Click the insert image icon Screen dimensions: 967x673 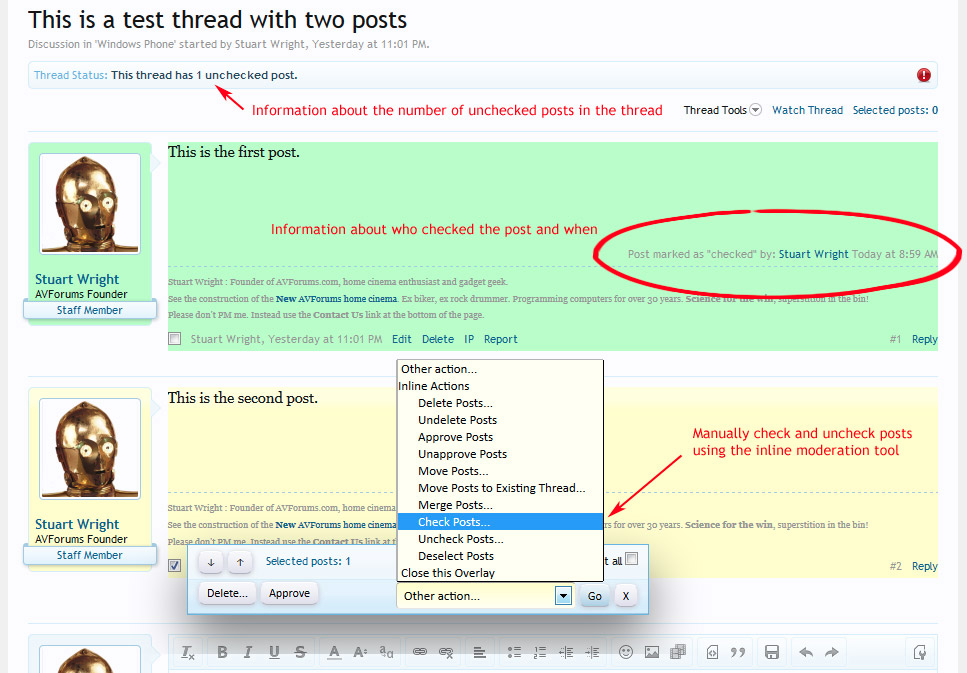click(x=652, y=652)
